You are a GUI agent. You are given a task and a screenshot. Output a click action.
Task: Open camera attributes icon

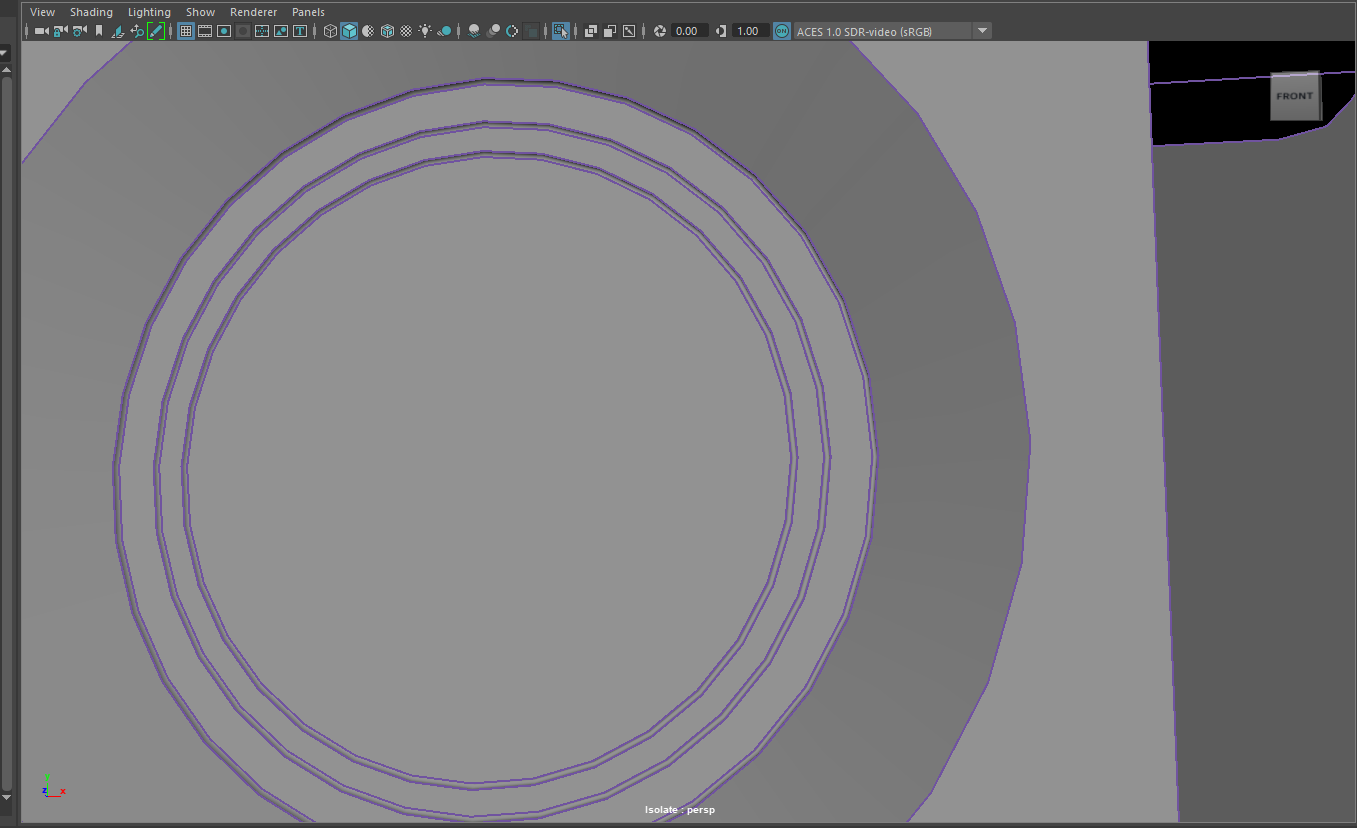point(79,31)
